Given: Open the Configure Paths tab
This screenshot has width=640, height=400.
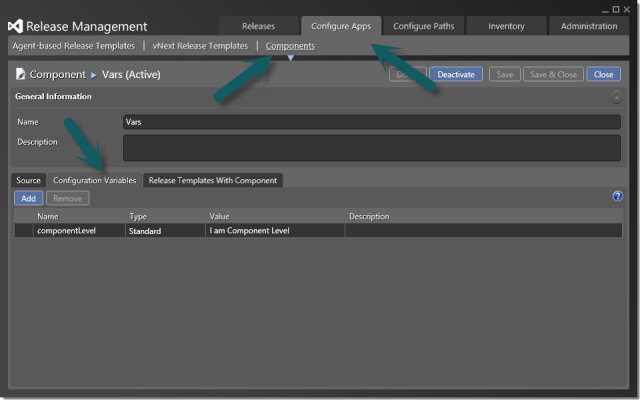Looking at the screenshot, I should (x=424, y=26).
